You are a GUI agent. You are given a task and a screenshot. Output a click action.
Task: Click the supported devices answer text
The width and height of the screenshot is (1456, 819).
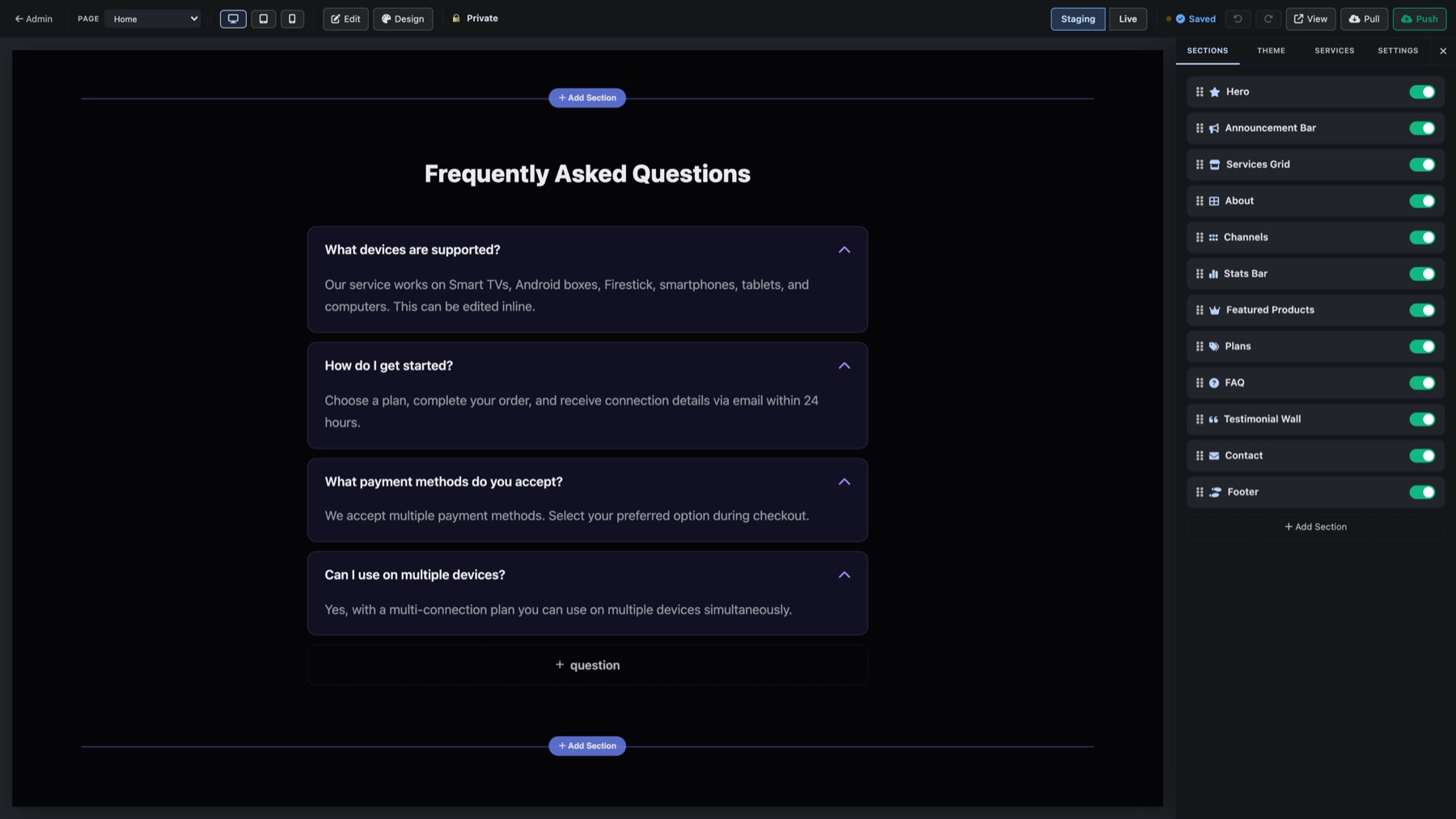pyautogui.click(x=567, y=296)
